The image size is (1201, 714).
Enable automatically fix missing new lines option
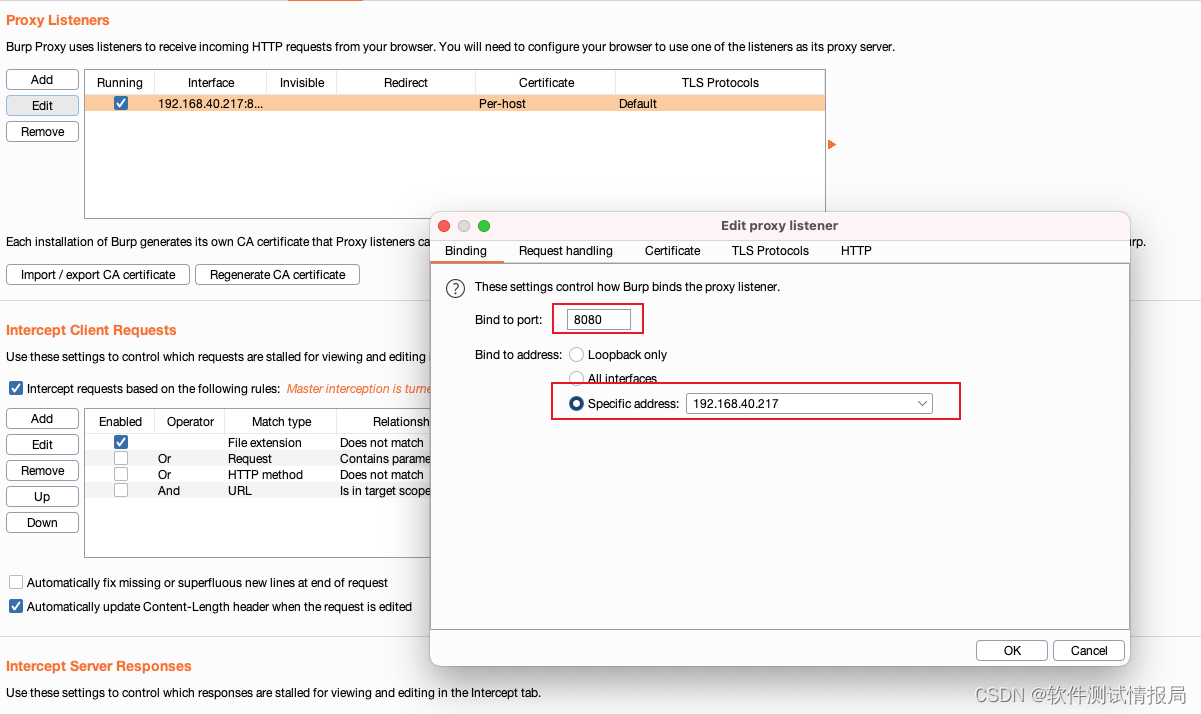point(16,582)
